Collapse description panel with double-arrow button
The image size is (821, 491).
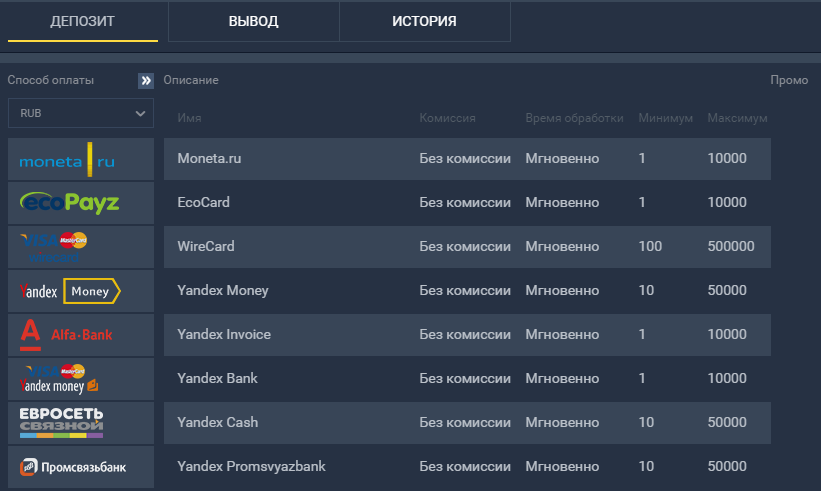(x=146, y=81)
